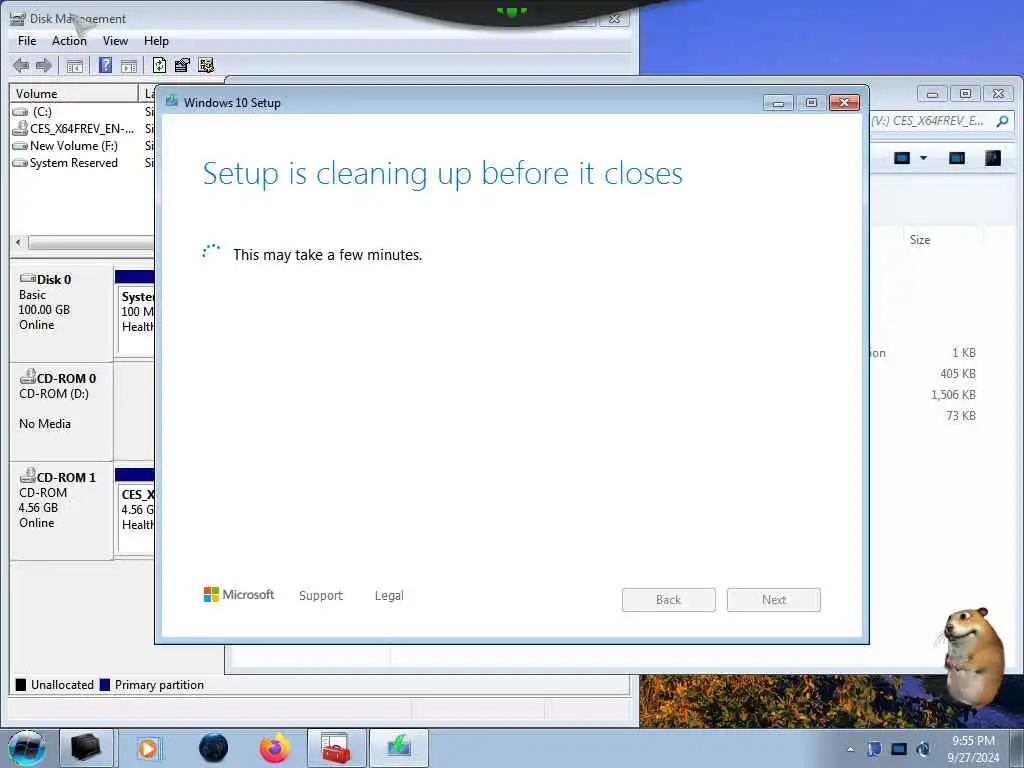This screenshot has width=1024, height=768.
Task: Click the hamster desktop gadget
Action: pyautogui.click(x=972, y=656)
